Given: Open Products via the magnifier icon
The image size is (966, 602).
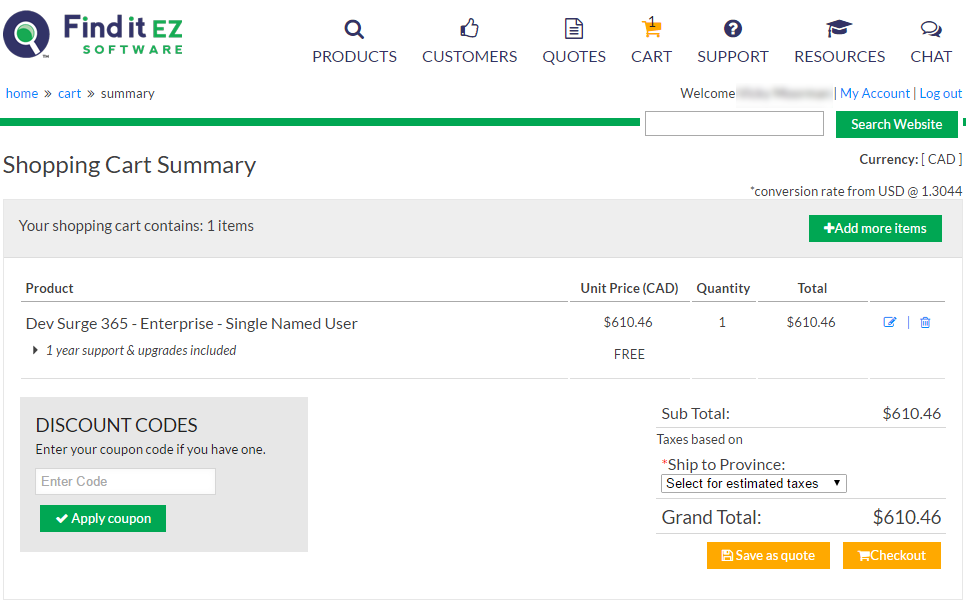Looking at the screenshot, I should (x=354, y=29).
